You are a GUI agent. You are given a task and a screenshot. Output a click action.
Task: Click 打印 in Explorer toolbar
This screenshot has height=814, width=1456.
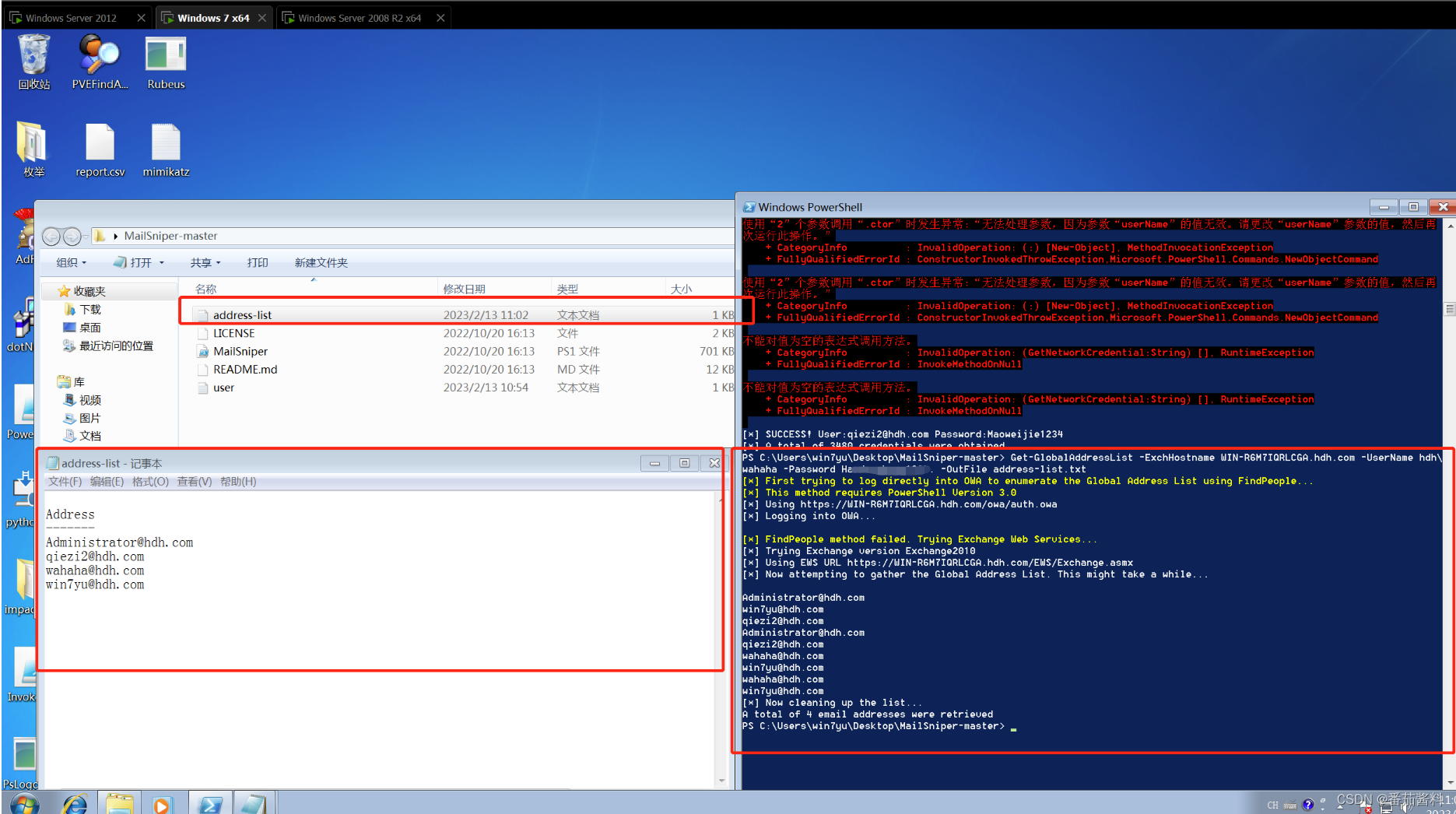point(258,263)
